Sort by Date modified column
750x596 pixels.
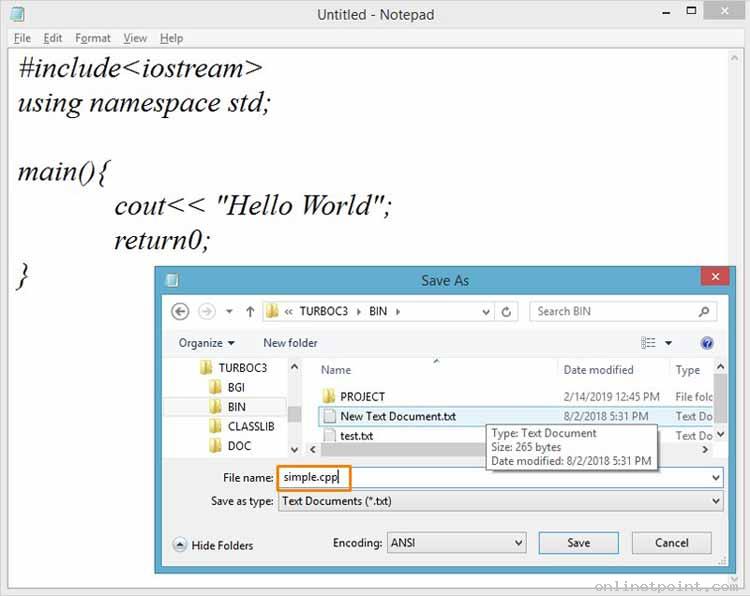(598, 370)
